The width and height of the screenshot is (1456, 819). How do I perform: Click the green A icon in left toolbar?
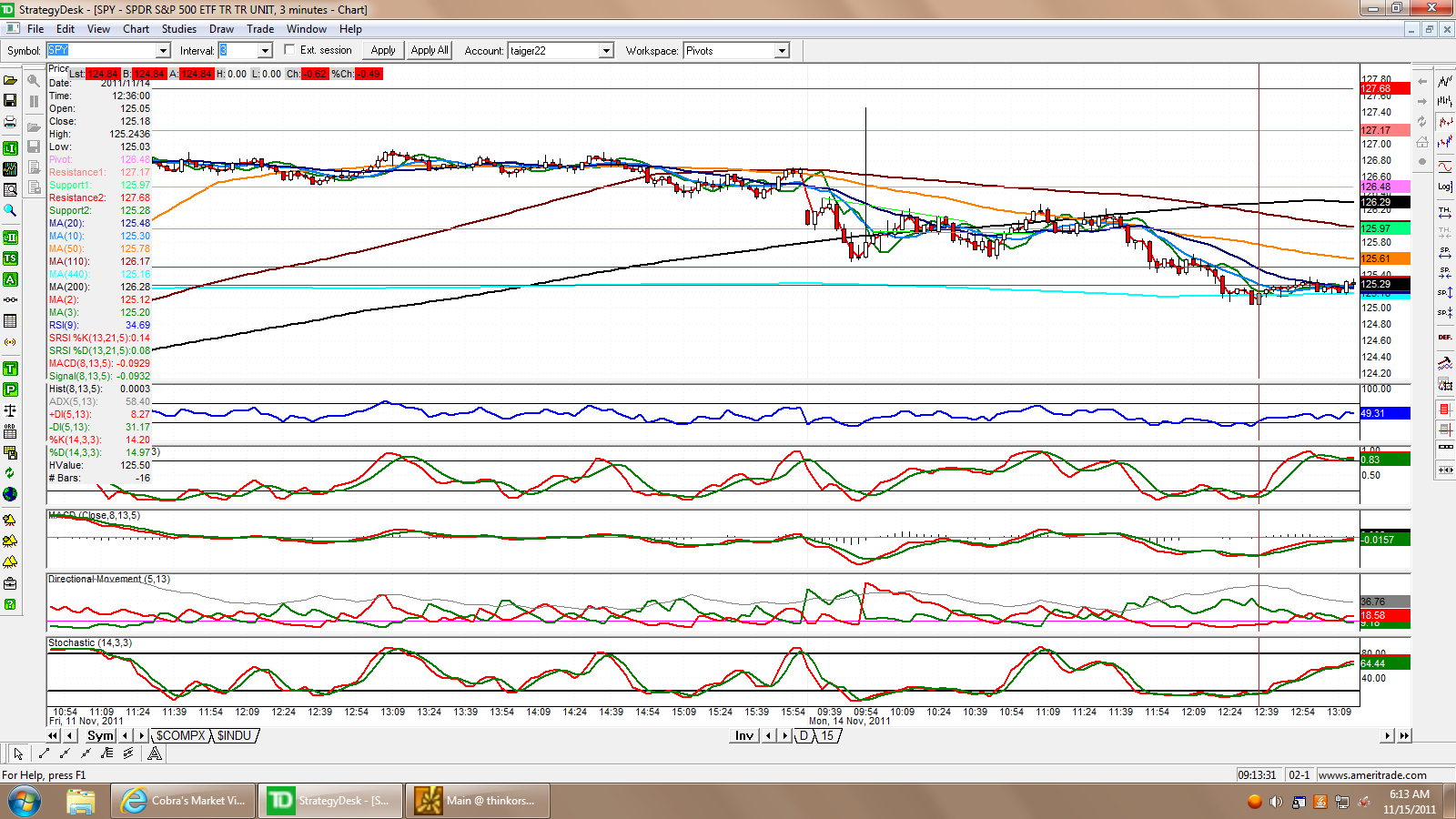10,279
